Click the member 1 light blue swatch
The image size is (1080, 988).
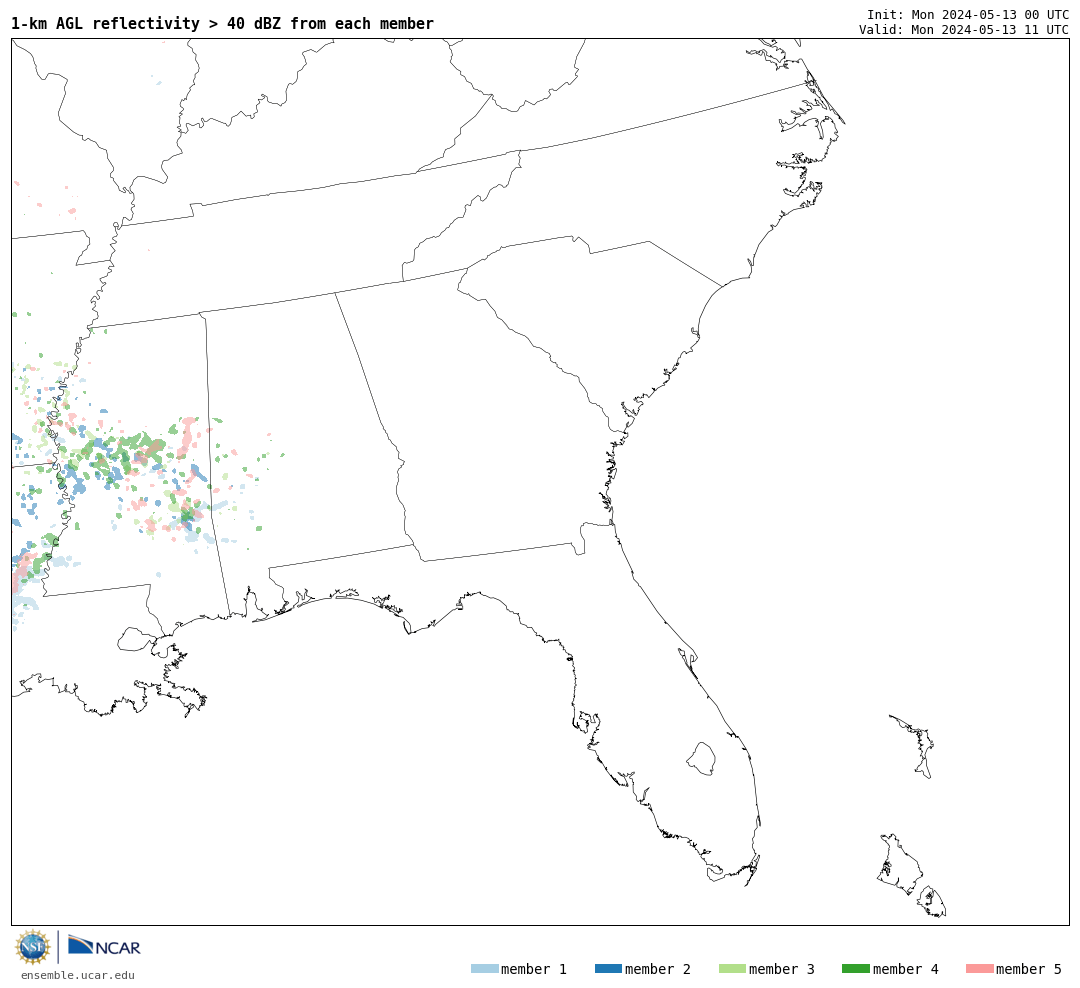[484, 968]
